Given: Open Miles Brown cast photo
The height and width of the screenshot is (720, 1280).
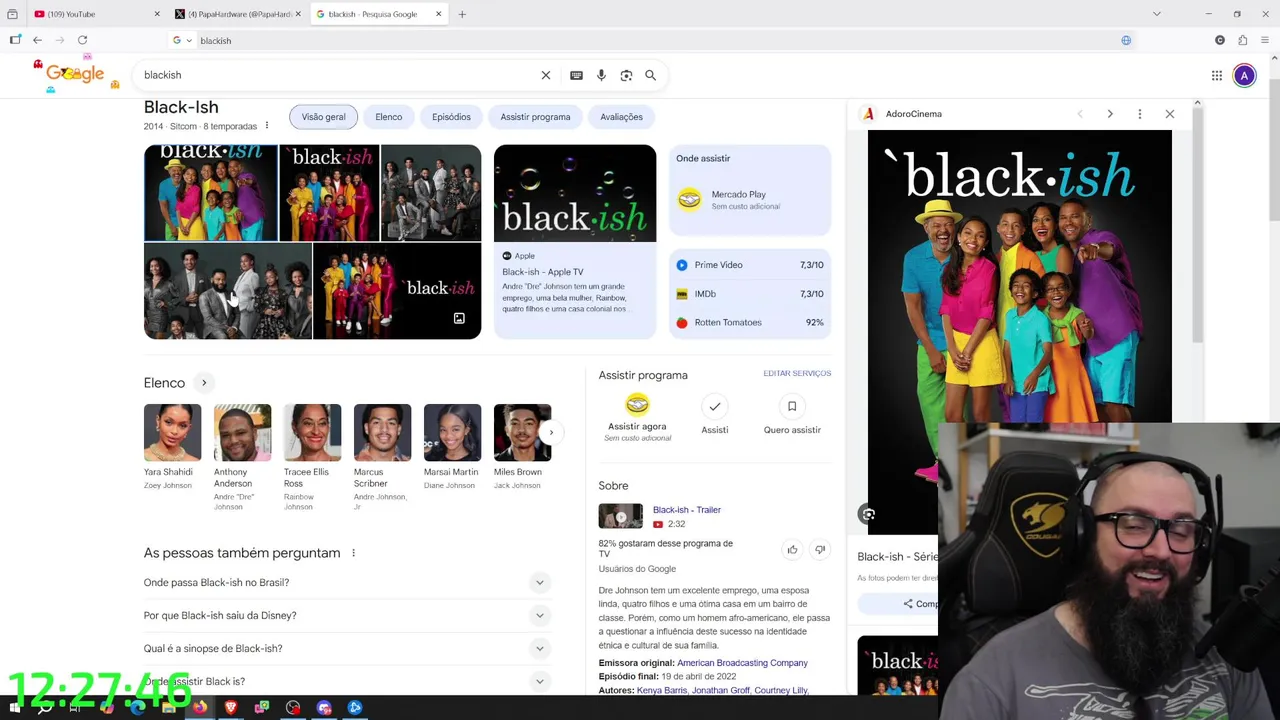Looking at the screenshot, I should pos(522,433).
